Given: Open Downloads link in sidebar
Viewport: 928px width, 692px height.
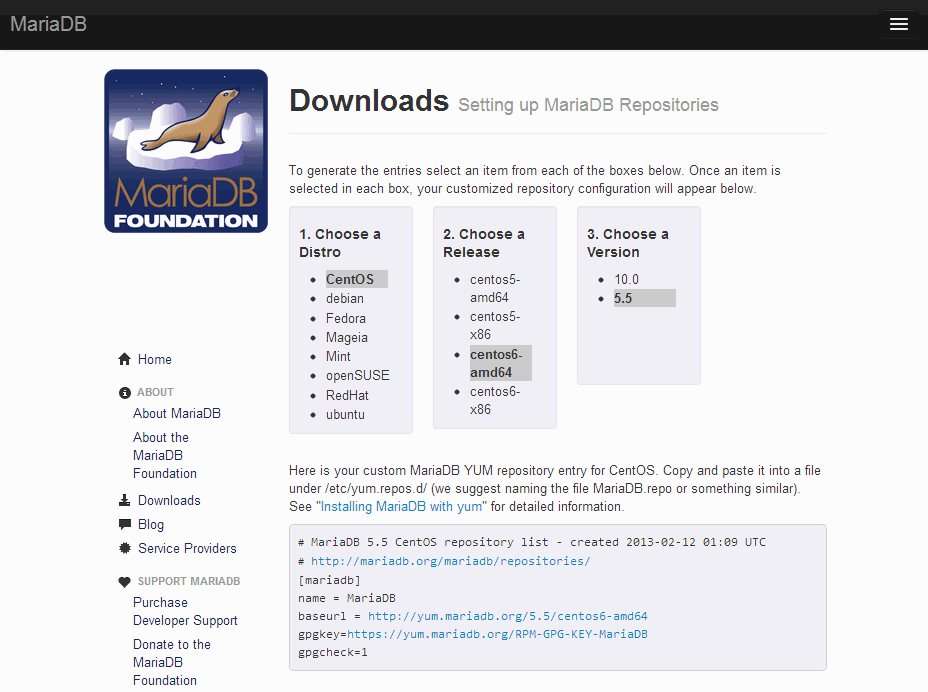Looking at the screenshot, I should (x=169, y=500).
